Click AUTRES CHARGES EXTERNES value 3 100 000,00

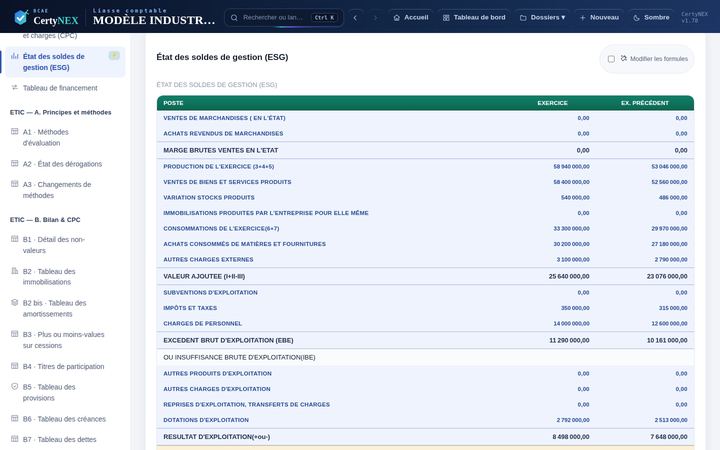573,259
